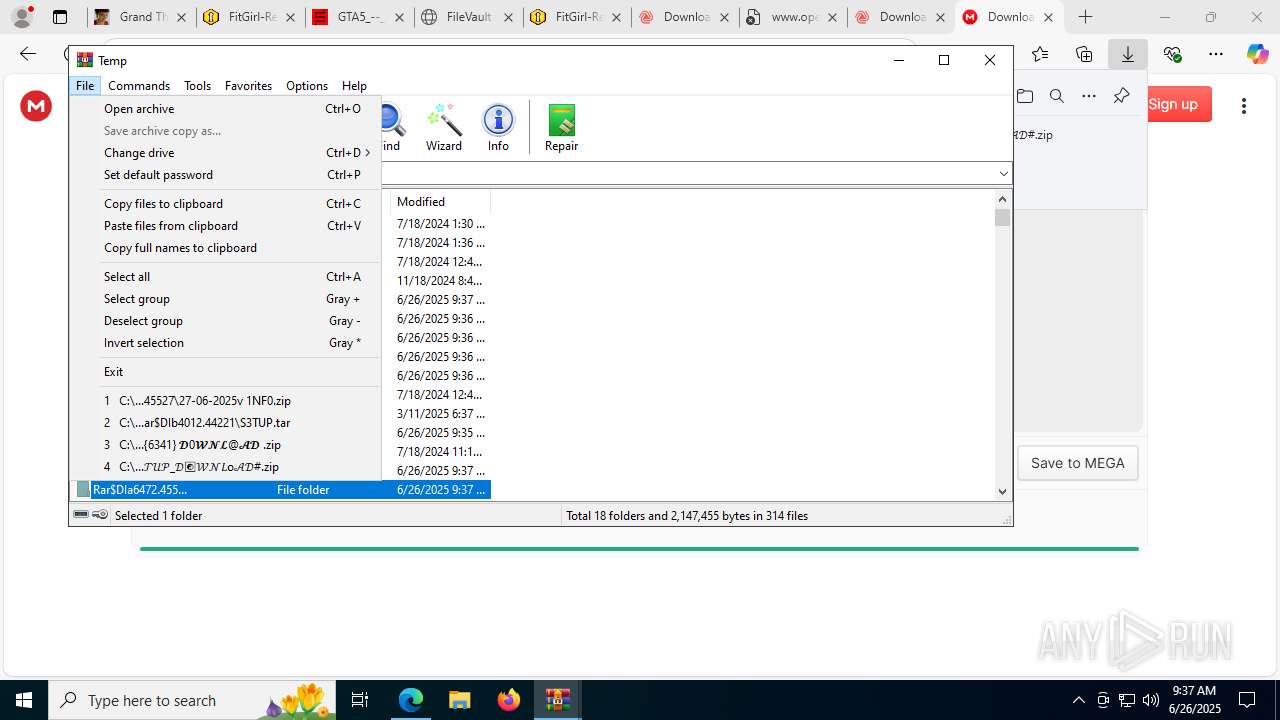Click the file list scroll down arrow
Screen dimensions: 1280x720
click(x=1003, y=491)
